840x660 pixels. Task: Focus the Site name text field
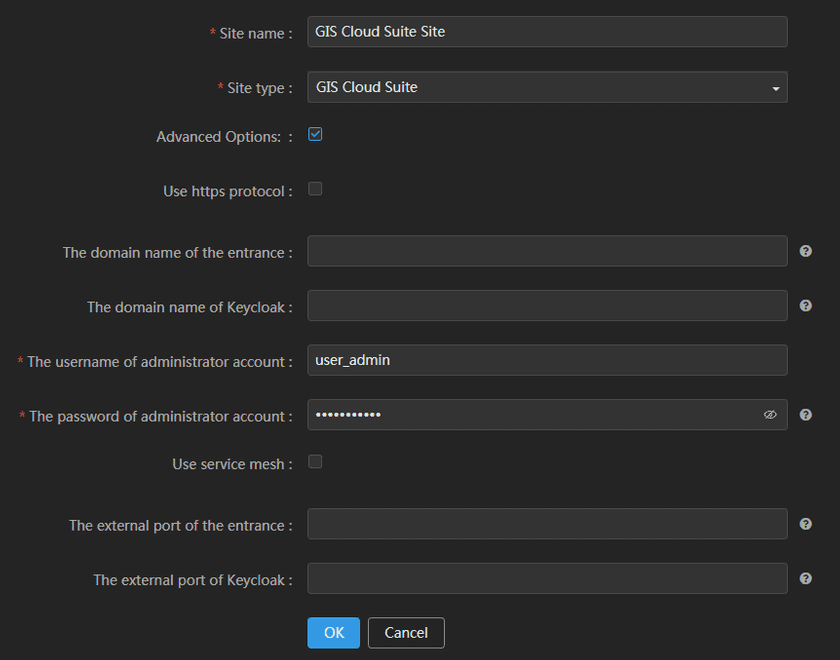pos(546,32)
